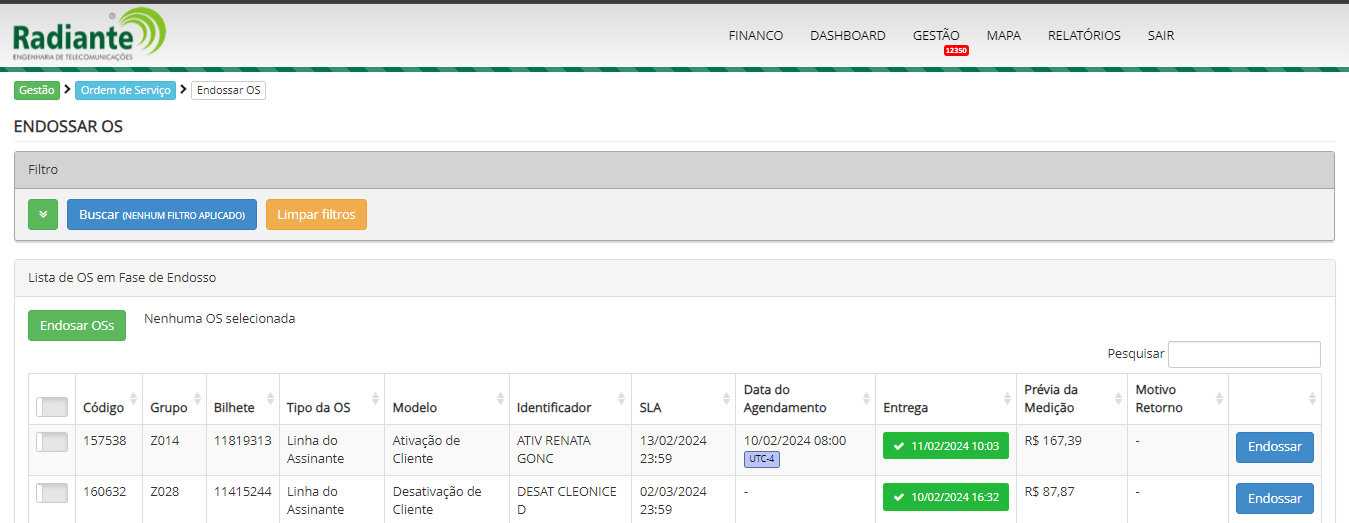
Task: Click the Buscar button
Action: (162, 215)
